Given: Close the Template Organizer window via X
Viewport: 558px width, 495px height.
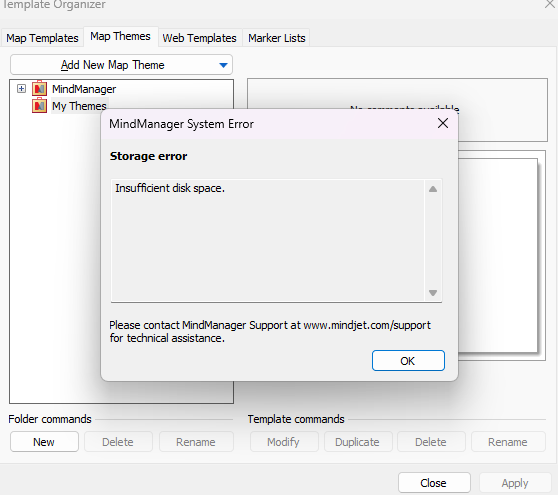Looking at the screenshot, I should 549,4.
